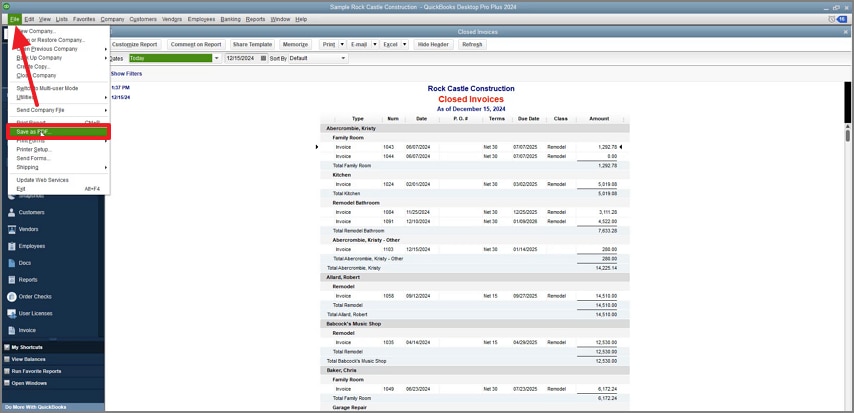Click the Babcock's Music Shop group header
The image size is (854, 413).
coord(474,324)
